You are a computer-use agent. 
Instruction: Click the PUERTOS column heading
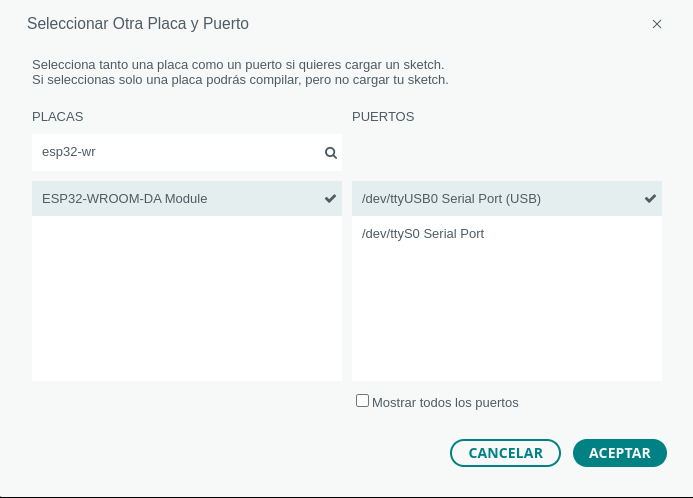pos(383,117)
